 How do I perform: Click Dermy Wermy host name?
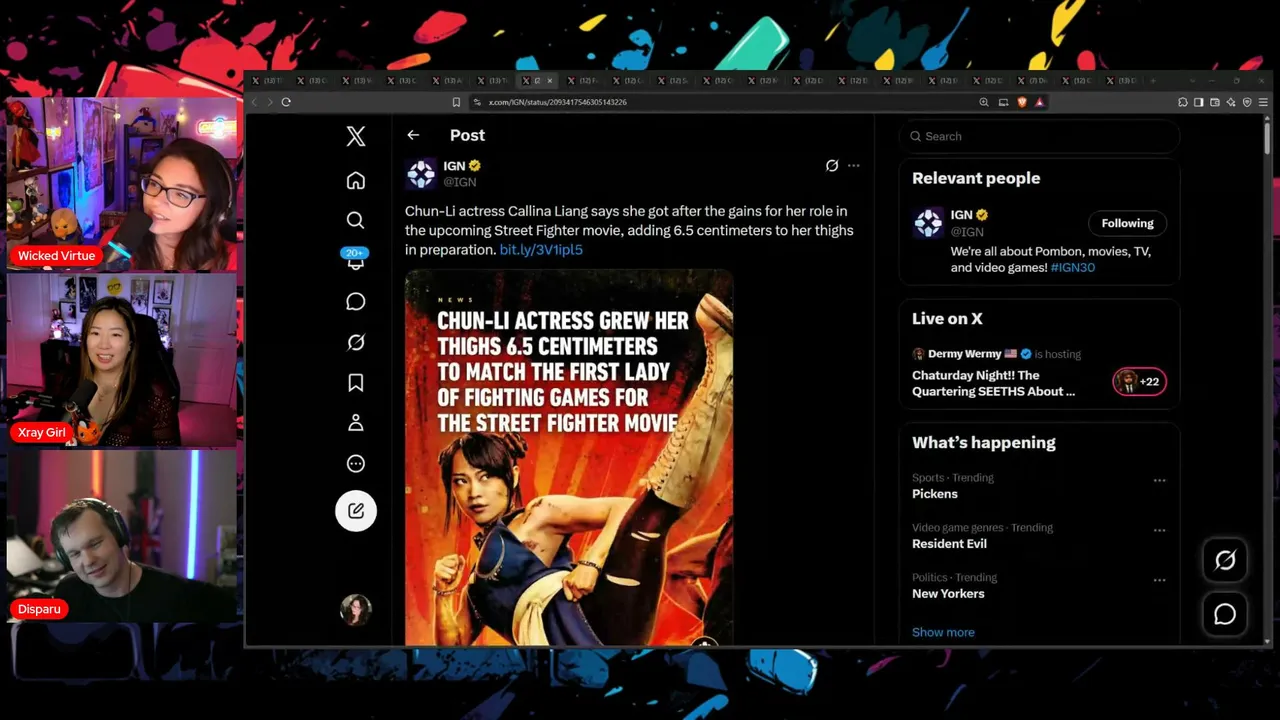[965, 354]
